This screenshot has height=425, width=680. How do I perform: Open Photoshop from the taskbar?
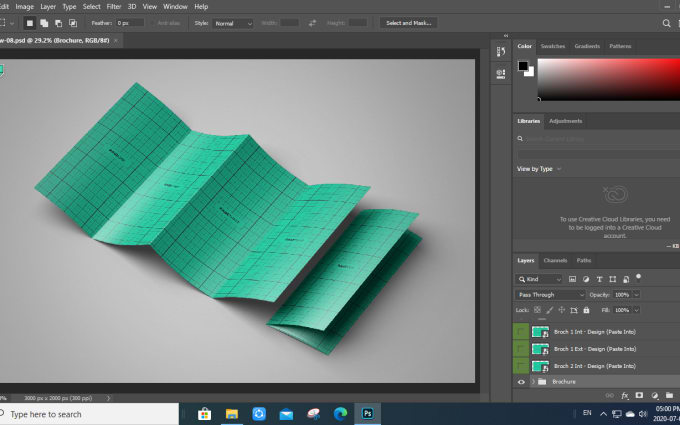[x=368, y=414]
